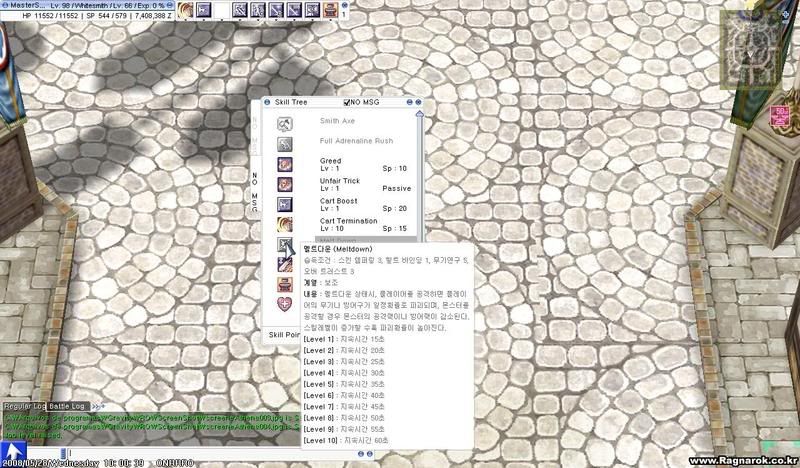Click the eighth hotkey bar skill icon
Screen dimensions: 800x468
tap(313, 9)
